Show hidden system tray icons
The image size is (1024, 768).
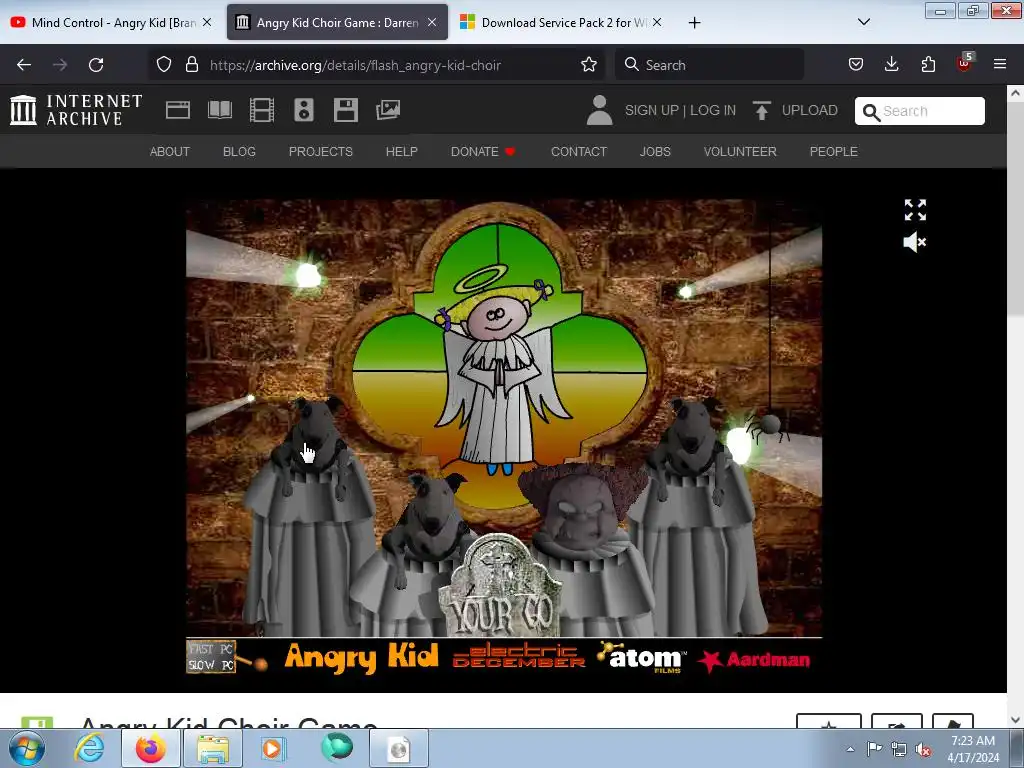(x=850, y=749)
